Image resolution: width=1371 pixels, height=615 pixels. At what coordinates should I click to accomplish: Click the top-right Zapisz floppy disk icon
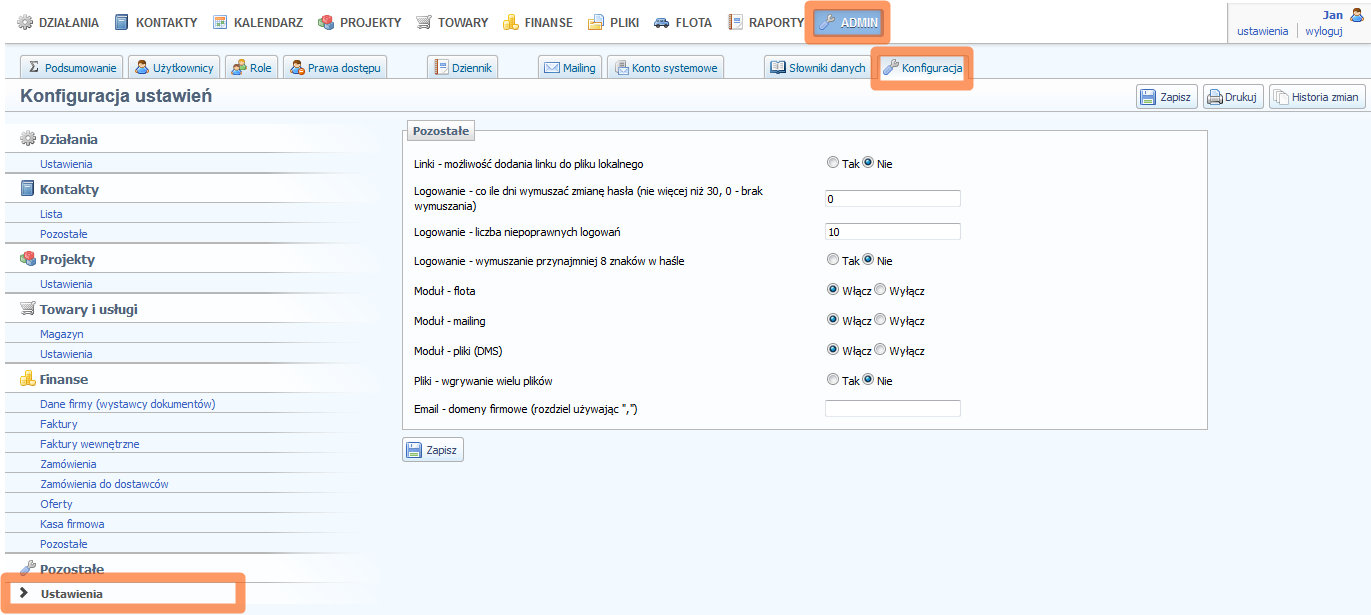(1147, 97)
